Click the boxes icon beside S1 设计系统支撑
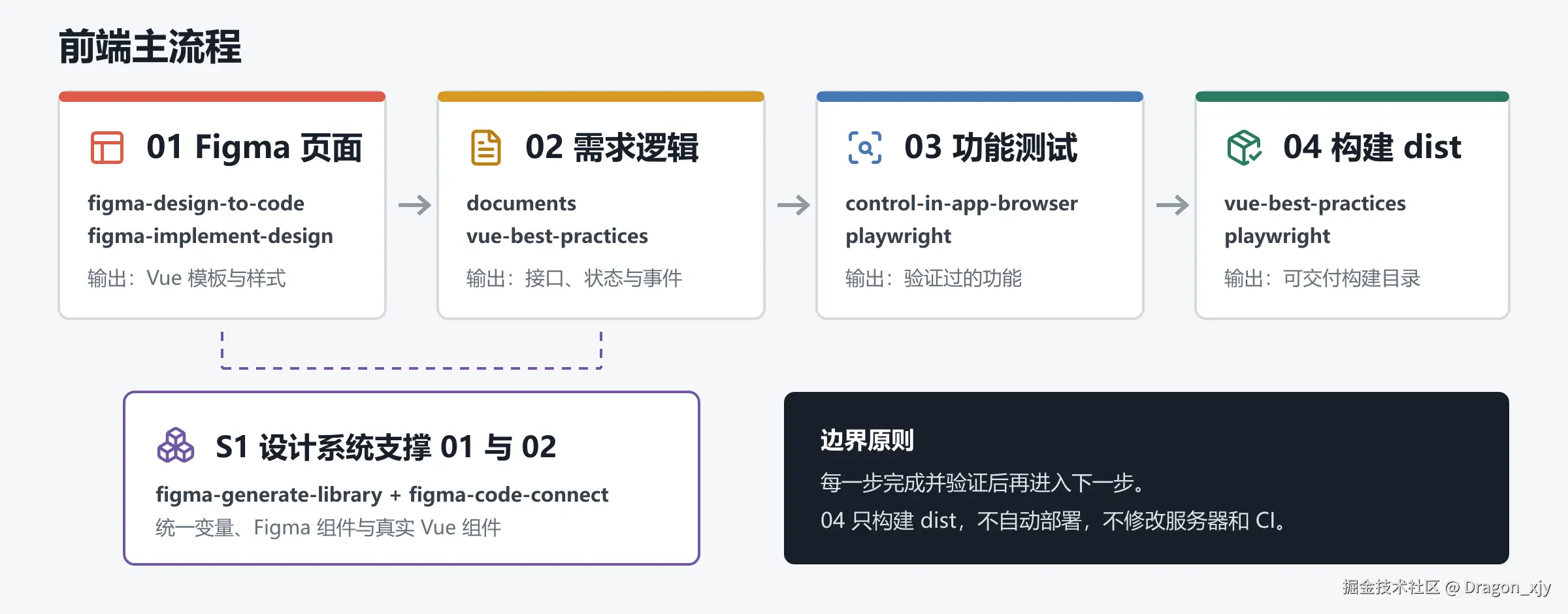The image size is (1568, 614). (x=176, y=446)
